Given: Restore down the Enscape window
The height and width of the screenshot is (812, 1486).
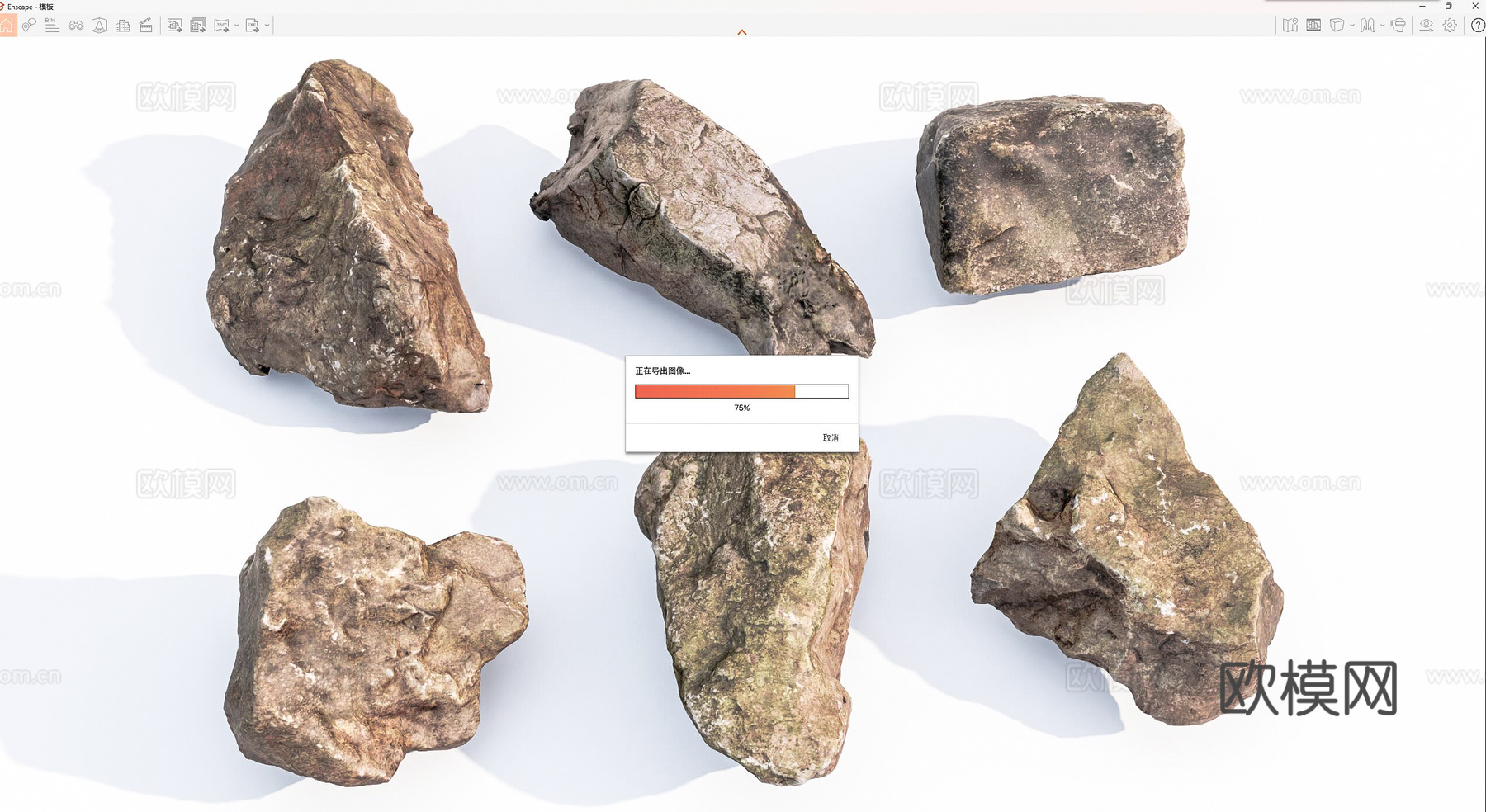Looking at the screenshot, I should pos(1448,6).
